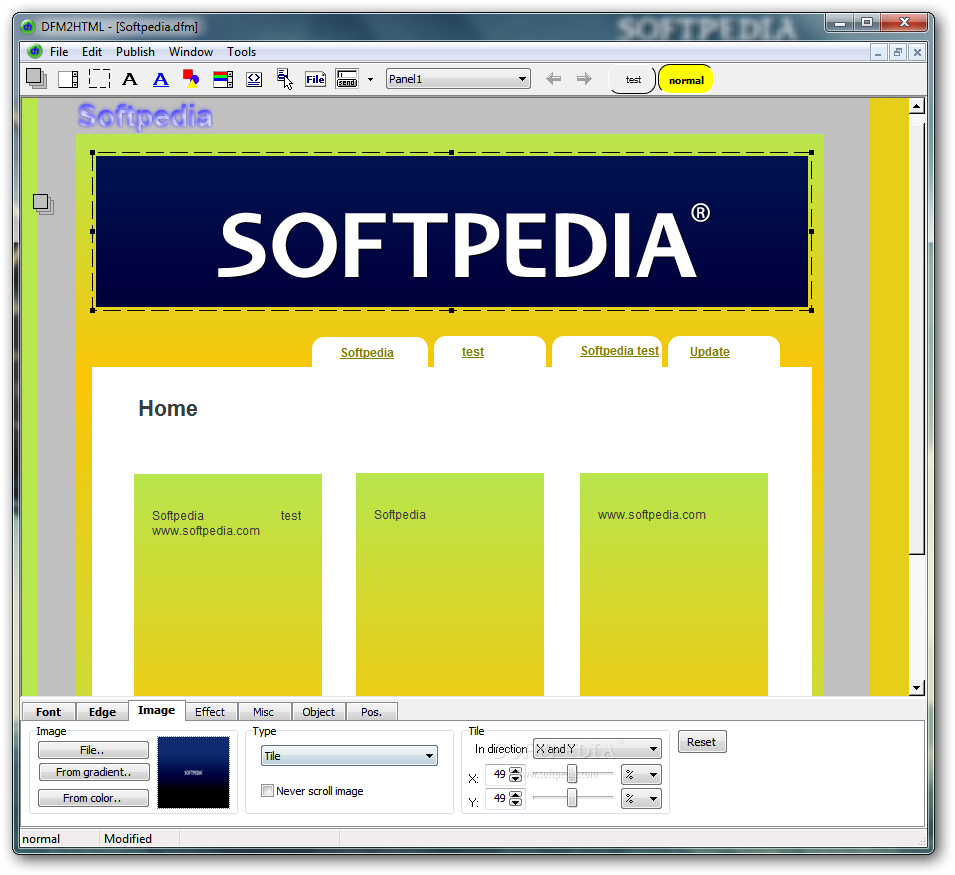The width and height of the screenshot is (955, 875).
Task: Open the File menu
Action: pos(59,52)
